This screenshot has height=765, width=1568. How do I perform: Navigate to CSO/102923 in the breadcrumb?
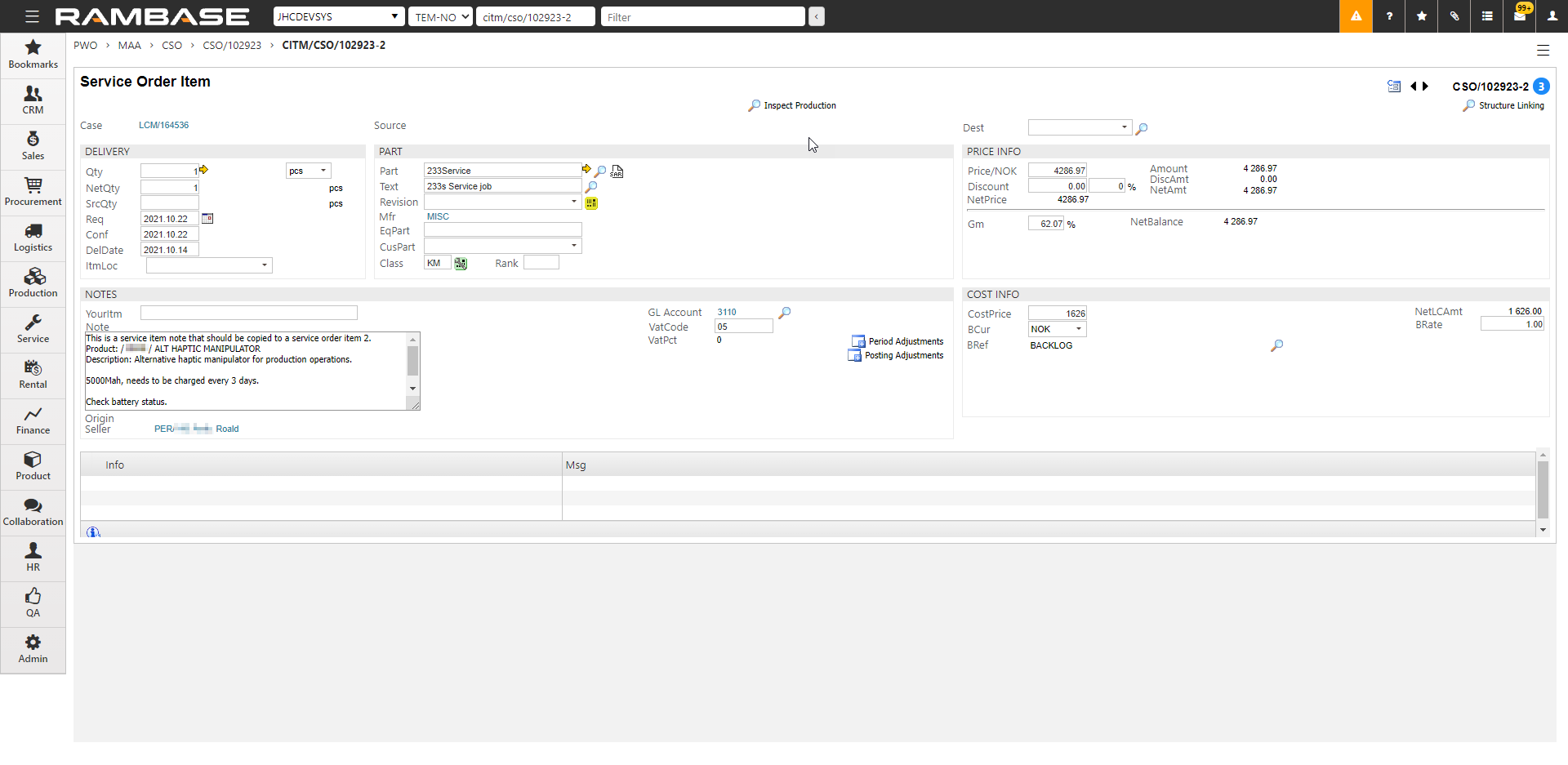pyautogui.click(x=232, y=46)
